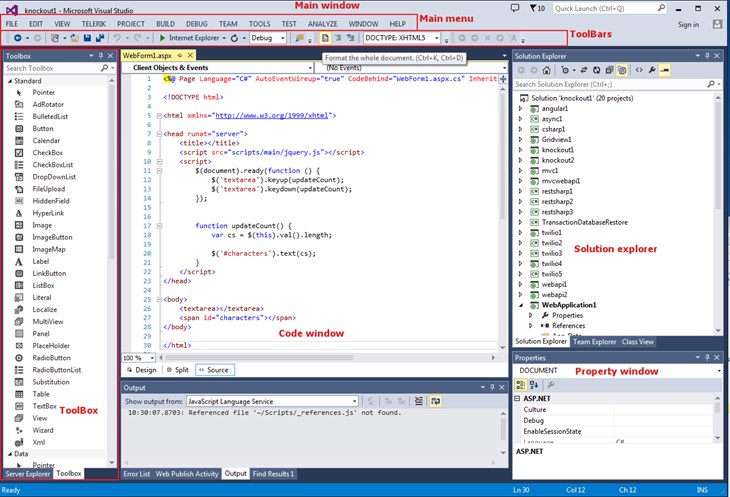Pin the Toolbox panel with pushpin icon
This screenshot has height=497, width=730.
(x=101, y=56)
